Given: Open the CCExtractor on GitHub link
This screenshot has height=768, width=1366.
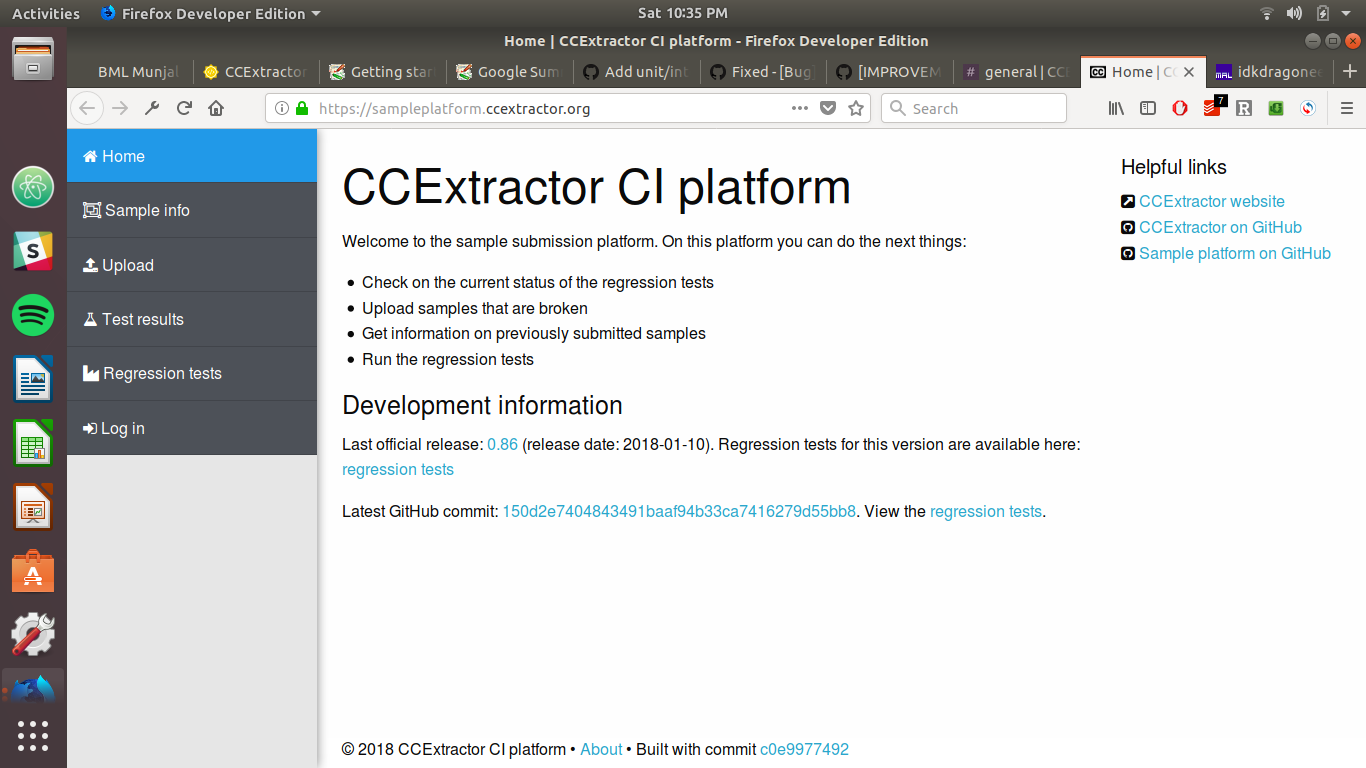Looking at the screenshot, I should click(1220, 227).
